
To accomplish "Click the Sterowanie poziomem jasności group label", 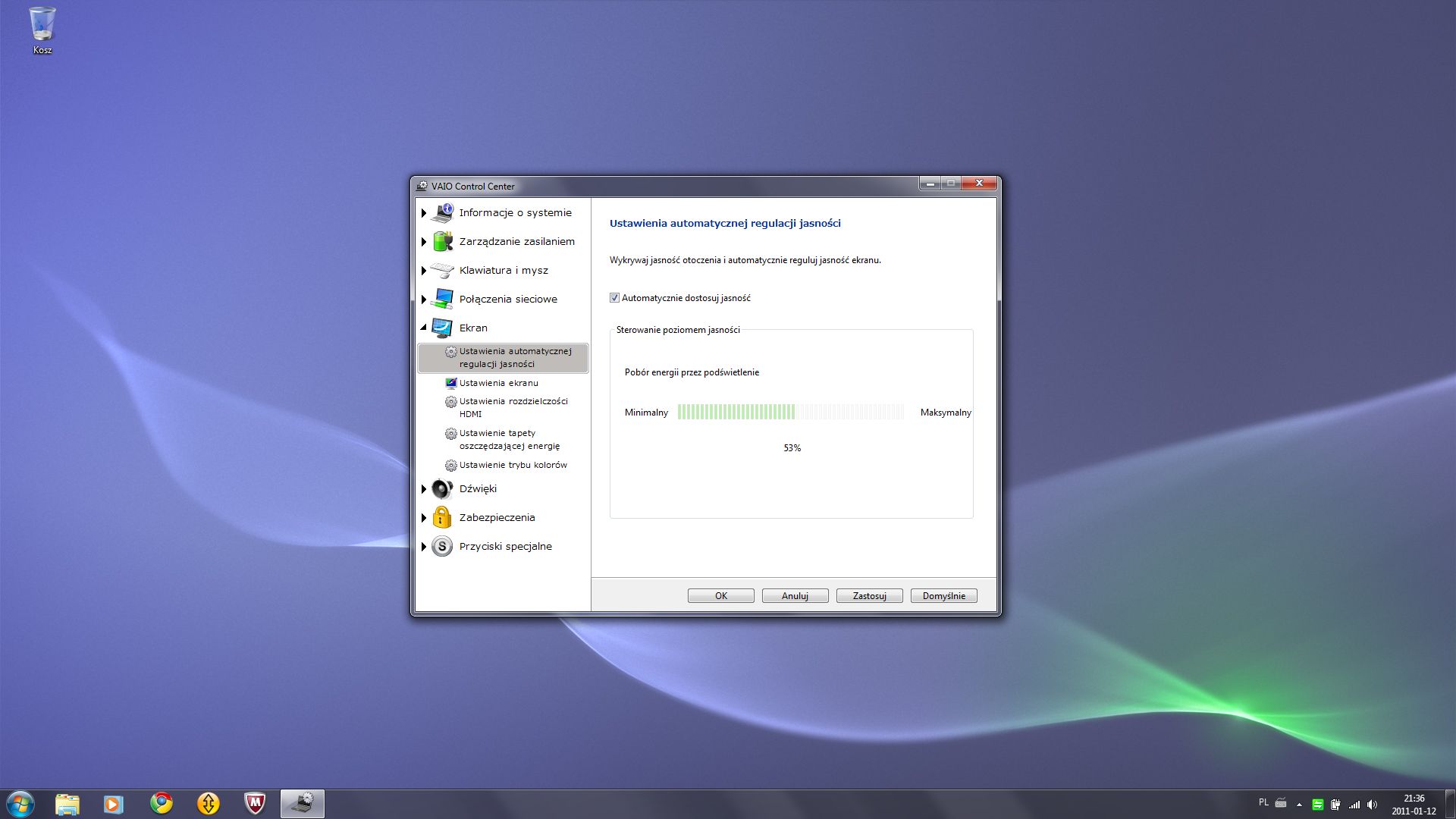I will pyautogui.click(x=678, y=330).
